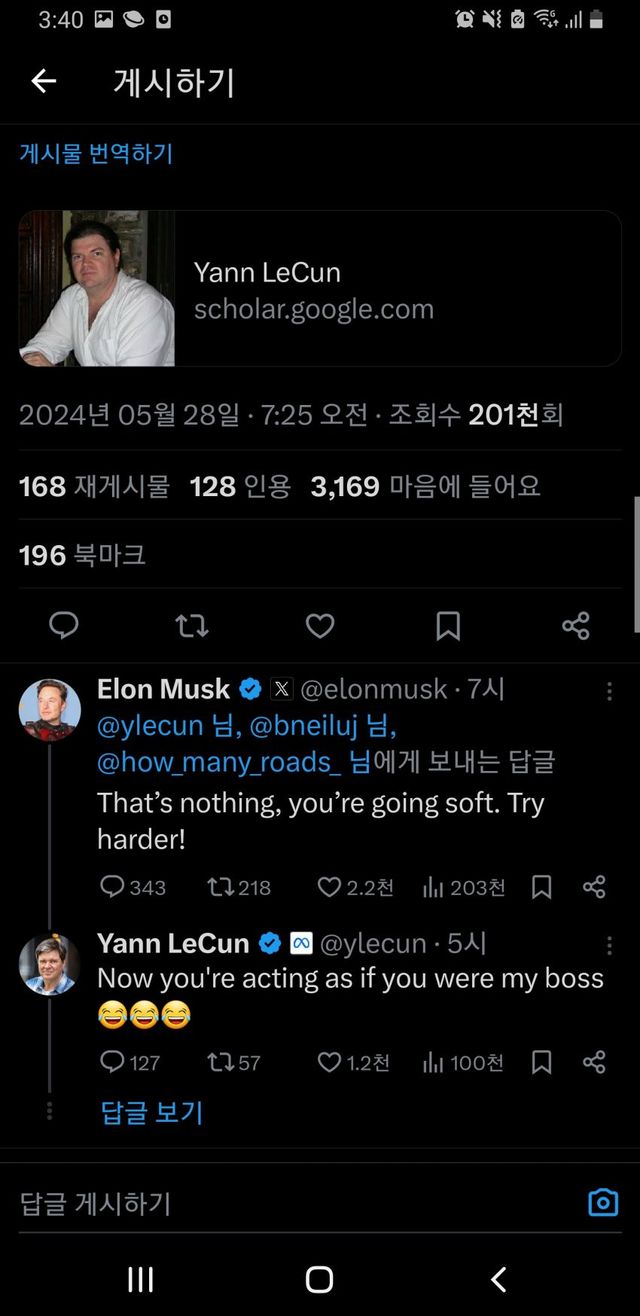Open the Yann LeCun scholar.google.com card
The image size is (640, 1316).
(x=320, y=288)
